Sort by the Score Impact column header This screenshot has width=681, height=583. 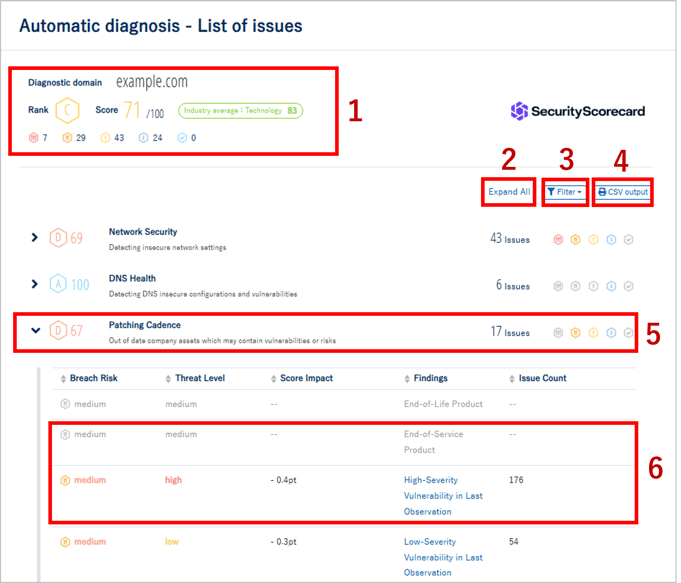click(x=307, y=379)
